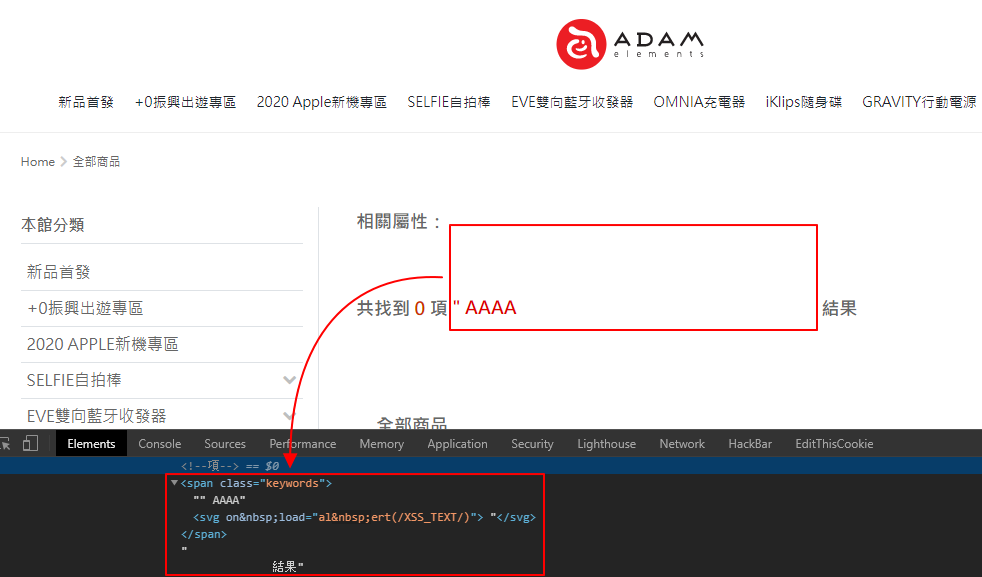
Task: Open 2020 Apple新機專區 in top navigation
Action: click(322, 102)
